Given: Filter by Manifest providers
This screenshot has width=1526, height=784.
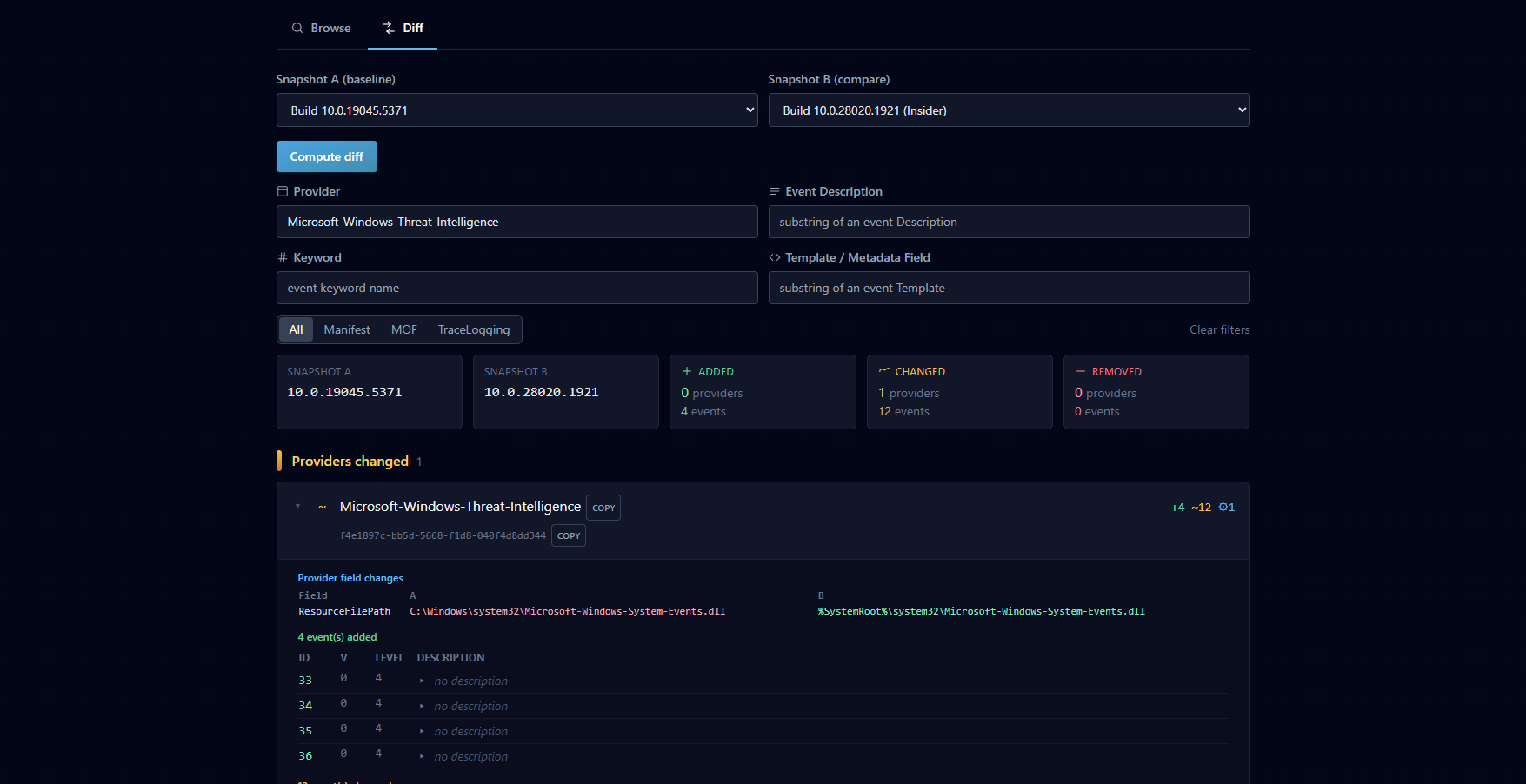Looking at the screenshot, I should [347, 329].
